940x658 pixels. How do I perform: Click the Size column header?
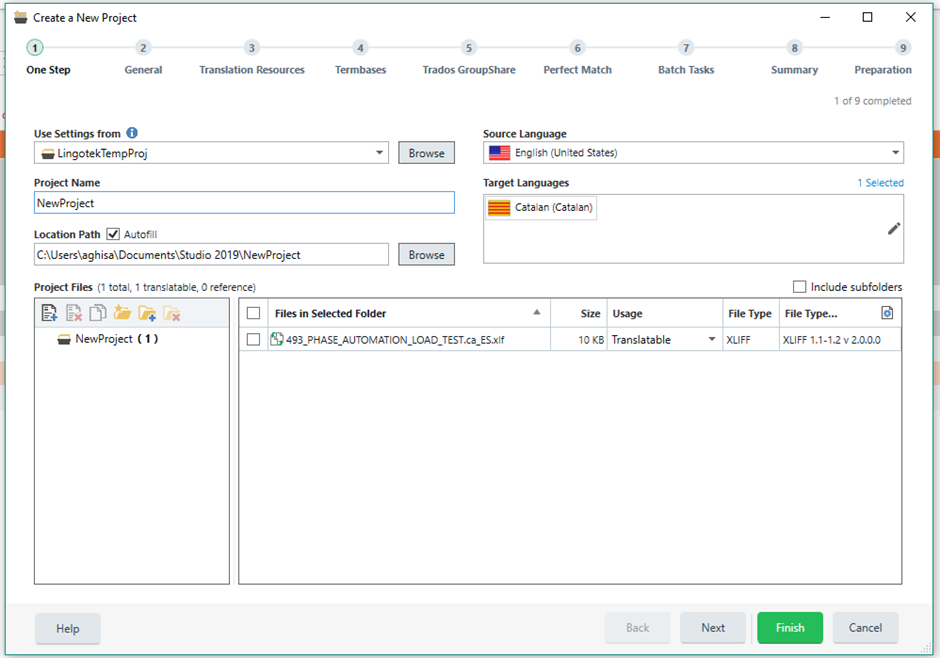pyautogui.click(x=579, y=313)
